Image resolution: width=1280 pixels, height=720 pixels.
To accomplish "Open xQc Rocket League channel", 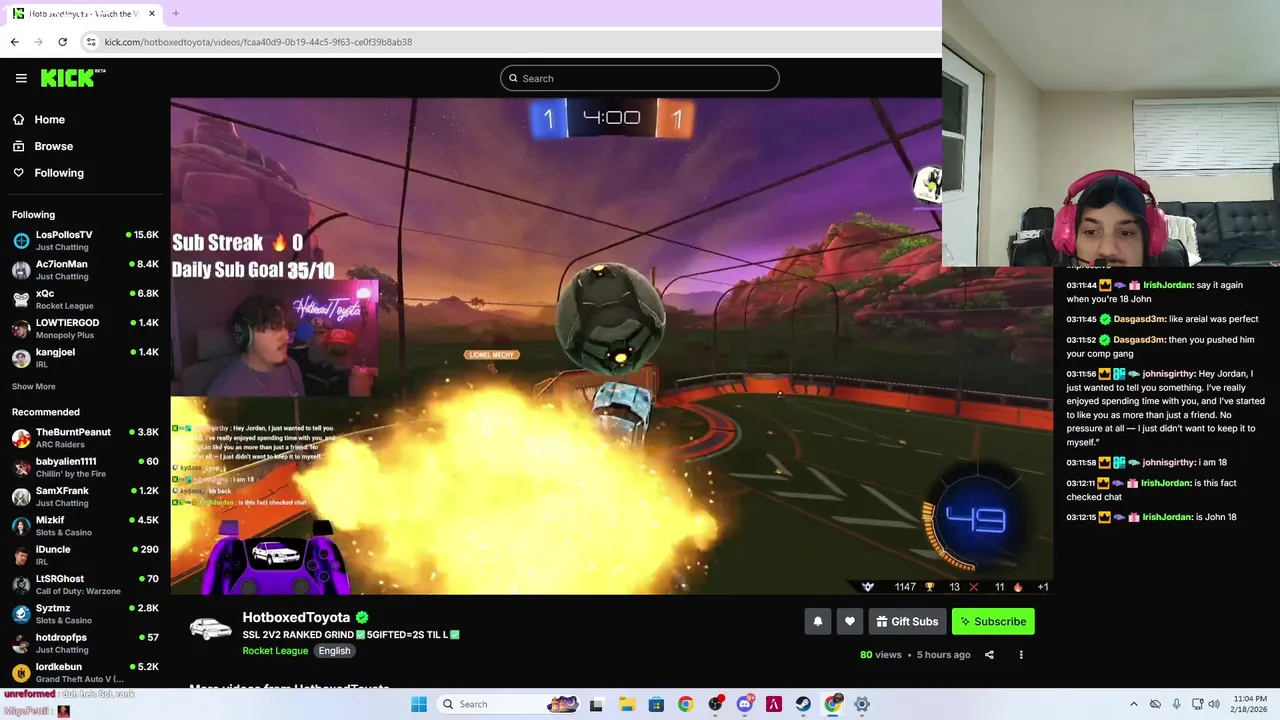I will (85, 299).
